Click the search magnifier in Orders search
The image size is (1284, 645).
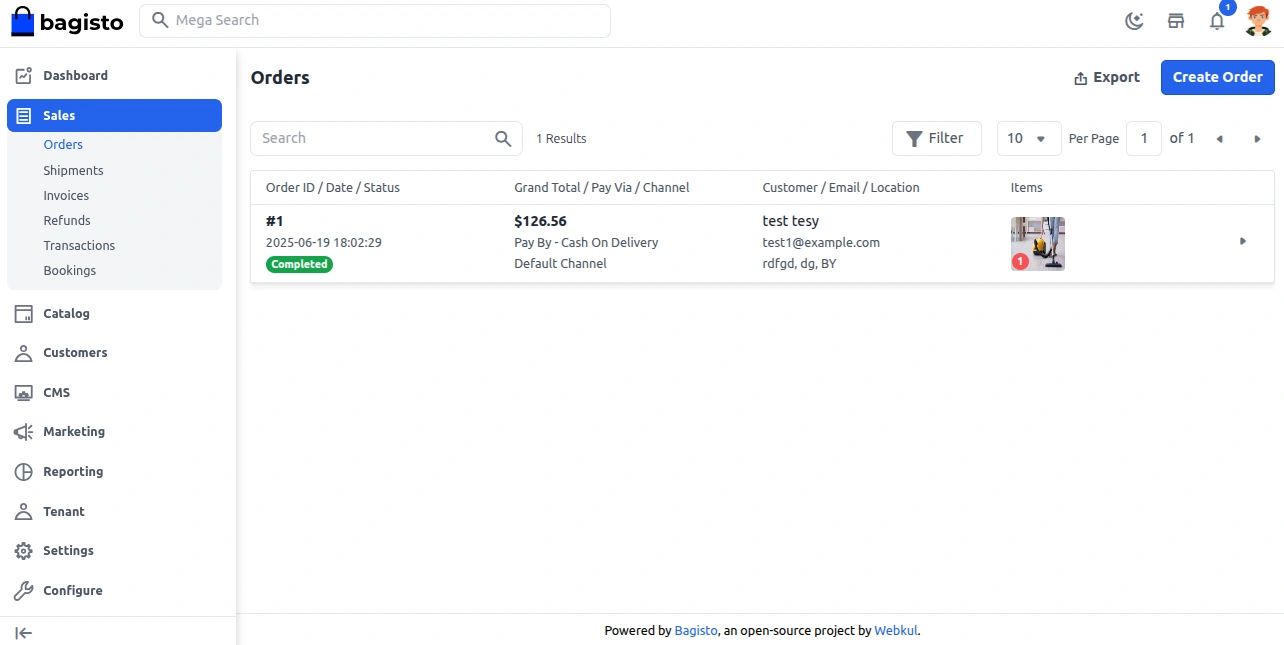(504, 139)
